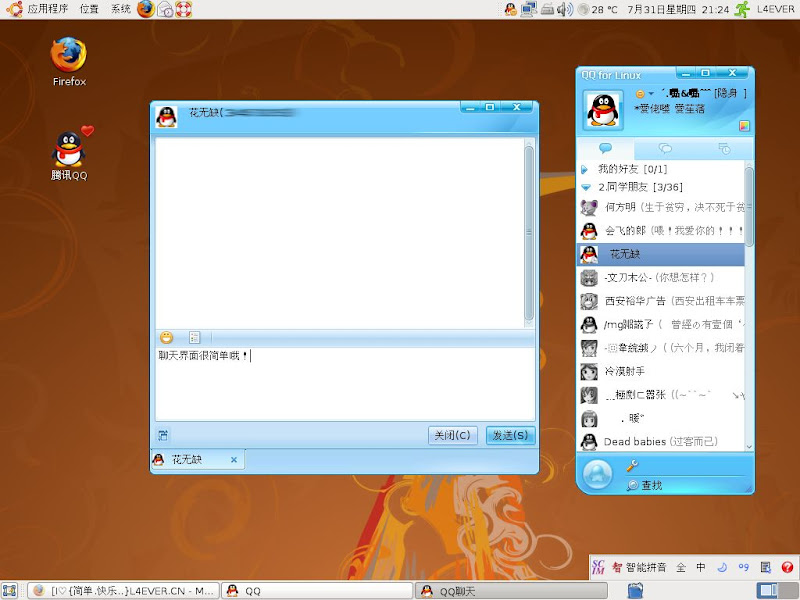The width and height of the screenshot is (800, 600).
Task: Switch to the group chats tab in QQ panel
Action: point(665,148)
